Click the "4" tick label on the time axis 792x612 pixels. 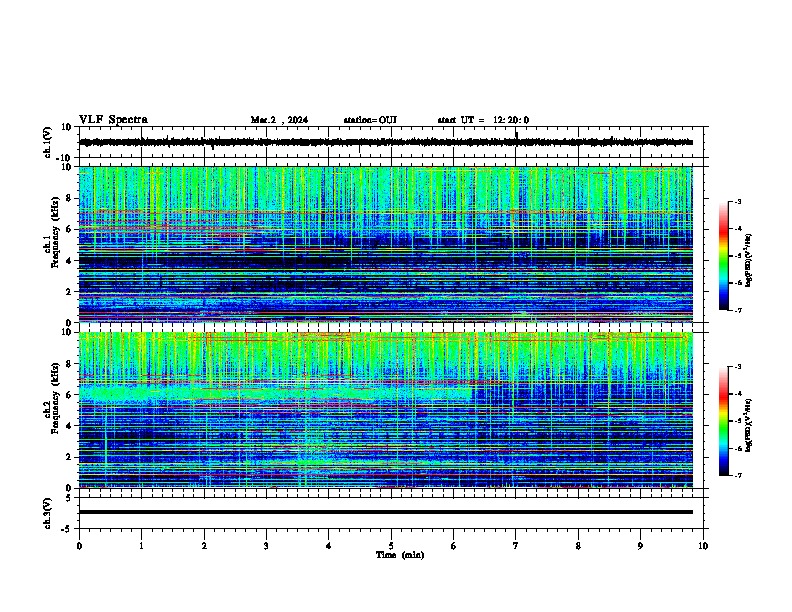click(328, 546)
